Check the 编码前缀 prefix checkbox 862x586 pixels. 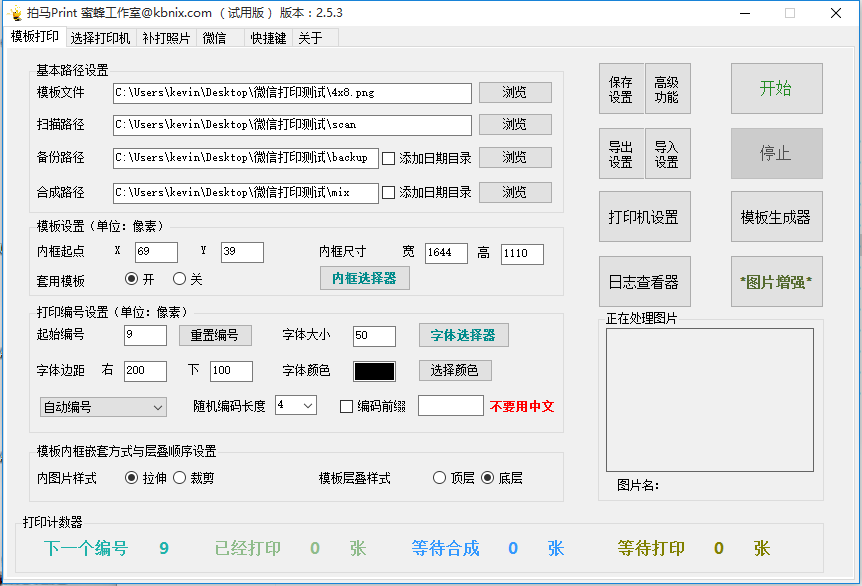[x=345, y=406]
